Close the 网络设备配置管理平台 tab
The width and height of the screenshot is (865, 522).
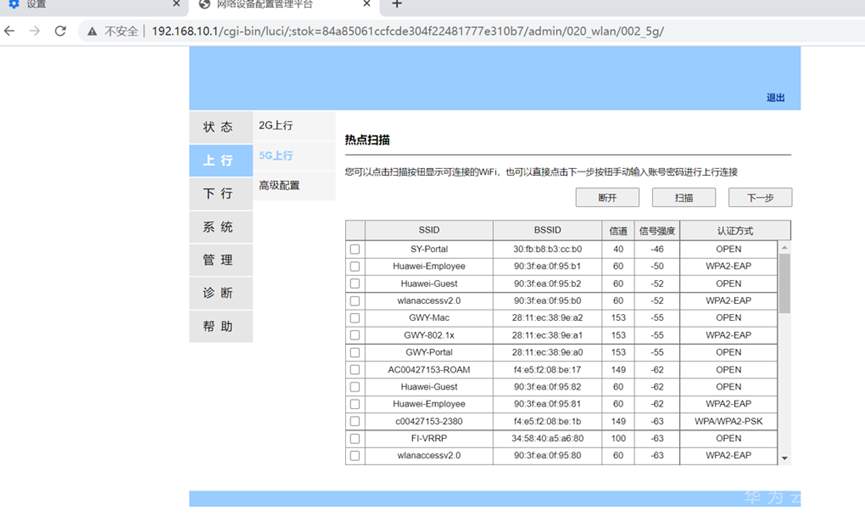[x=367, y=4]
